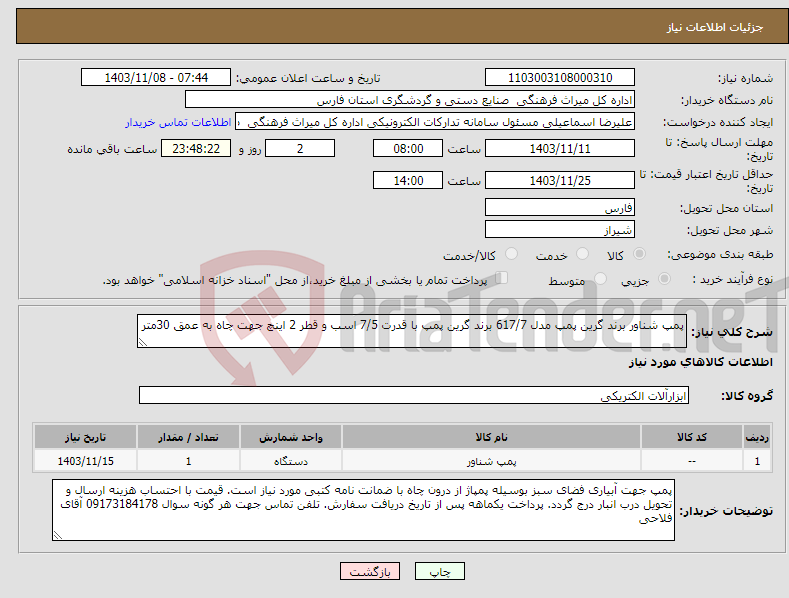Viewport: 789px width, 598px height.
Task: Click the validity time field 14:00
Action: pos(408,180)
